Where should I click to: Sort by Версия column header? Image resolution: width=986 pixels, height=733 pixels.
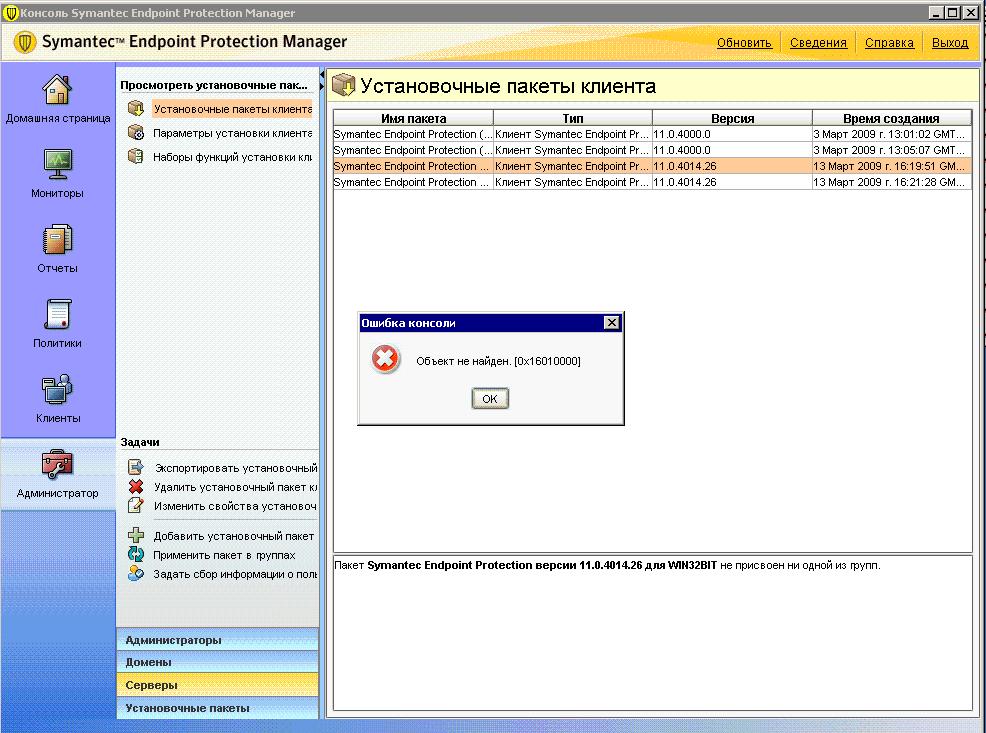pyautogui.click(x=732, y=118)
